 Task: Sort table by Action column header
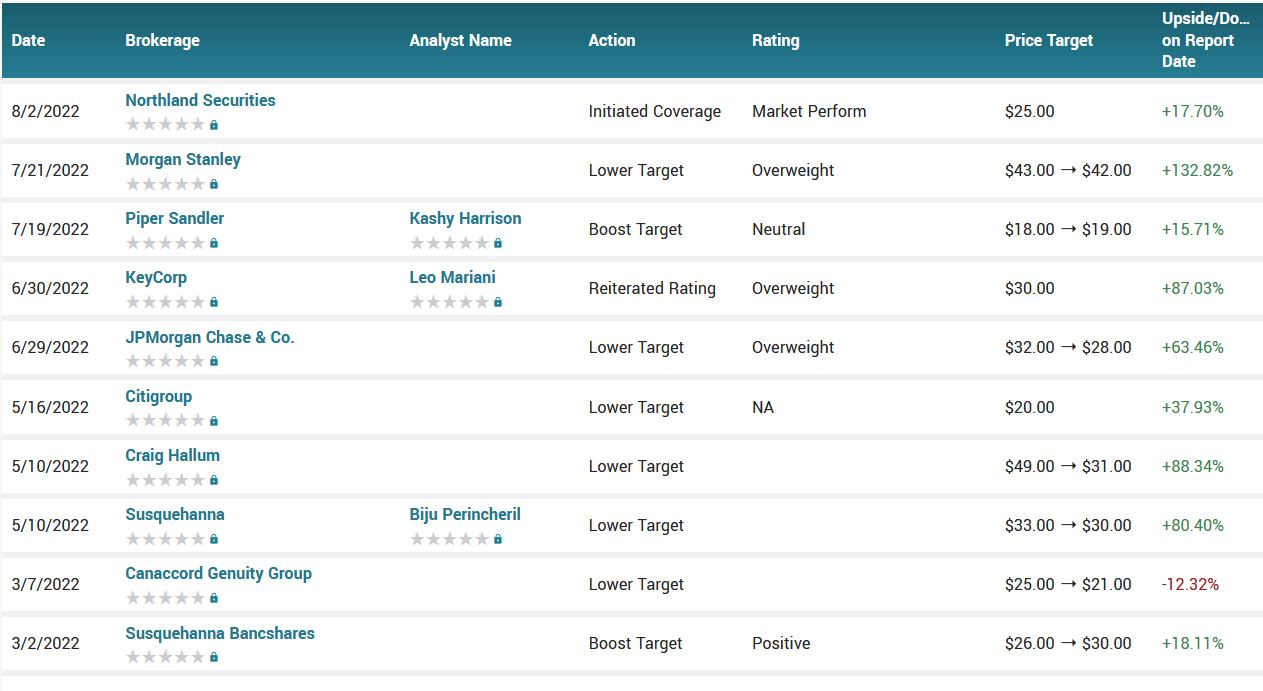click(x=612, y=40)
